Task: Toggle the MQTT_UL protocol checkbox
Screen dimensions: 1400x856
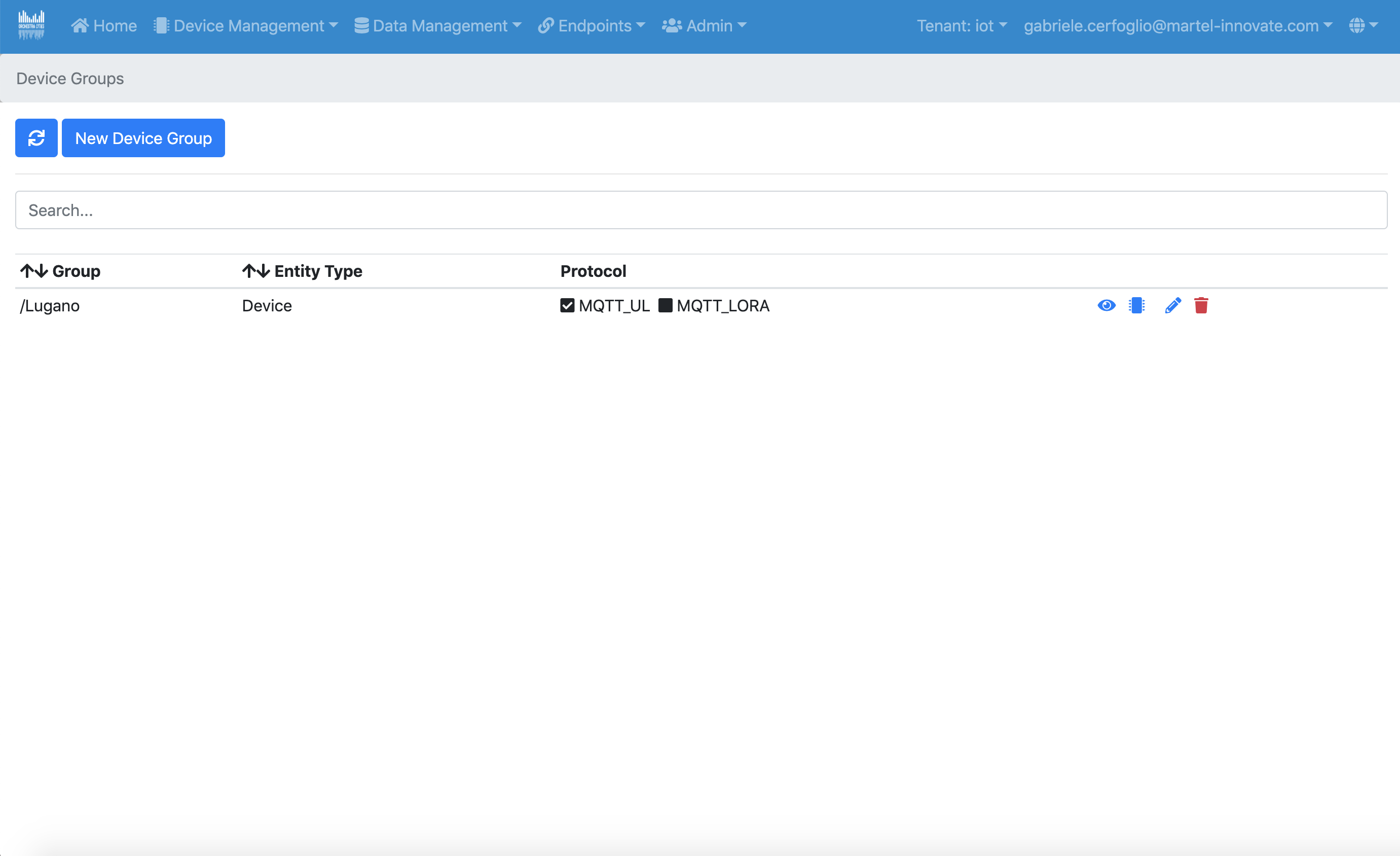Action: (x=567, y=306)
